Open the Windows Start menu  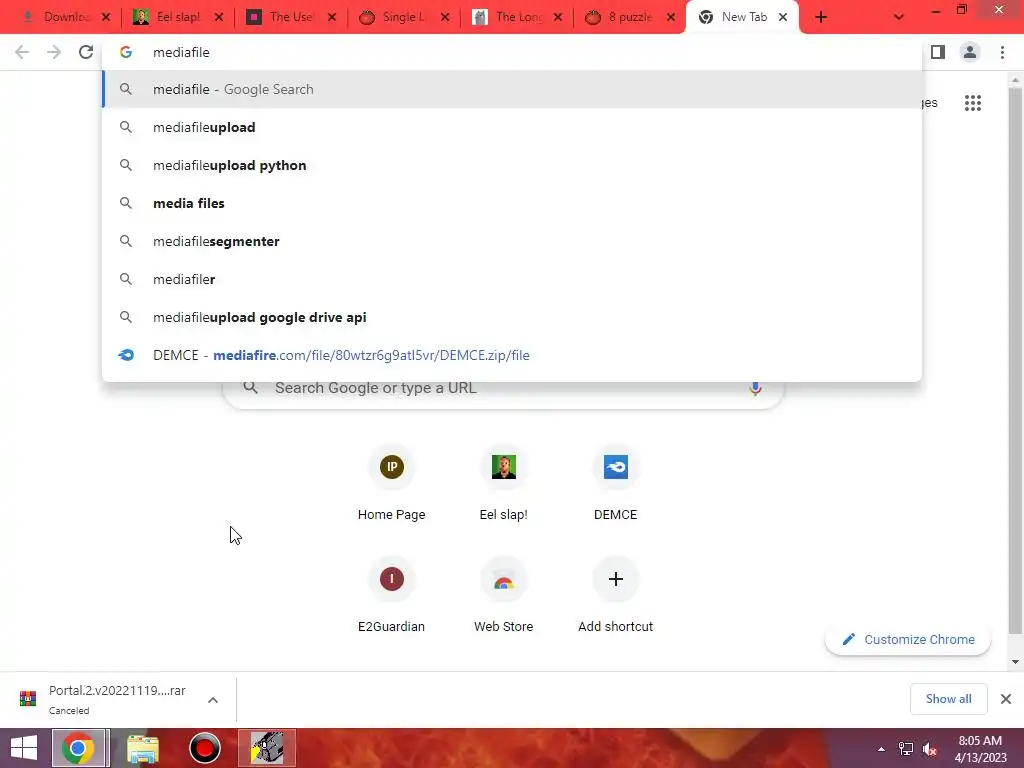coord(24,748)
